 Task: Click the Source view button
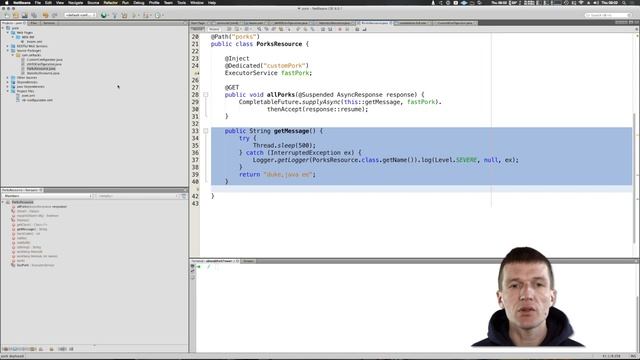(x=198, y=29)
